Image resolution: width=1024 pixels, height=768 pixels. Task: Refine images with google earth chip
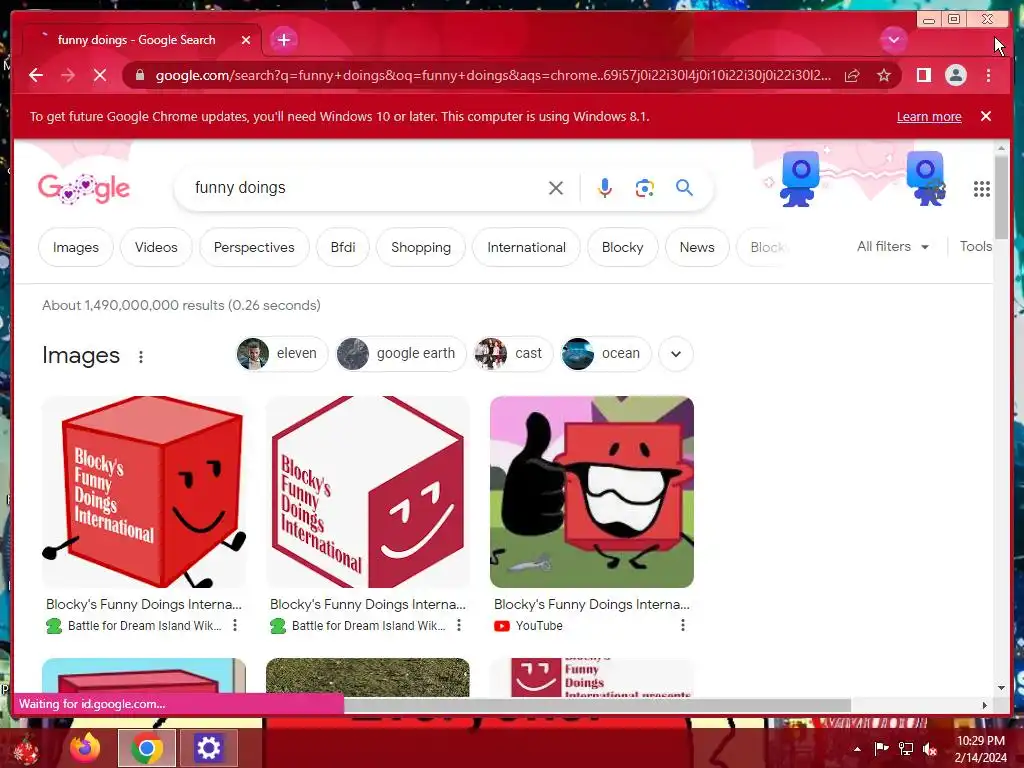click(400, 353)
